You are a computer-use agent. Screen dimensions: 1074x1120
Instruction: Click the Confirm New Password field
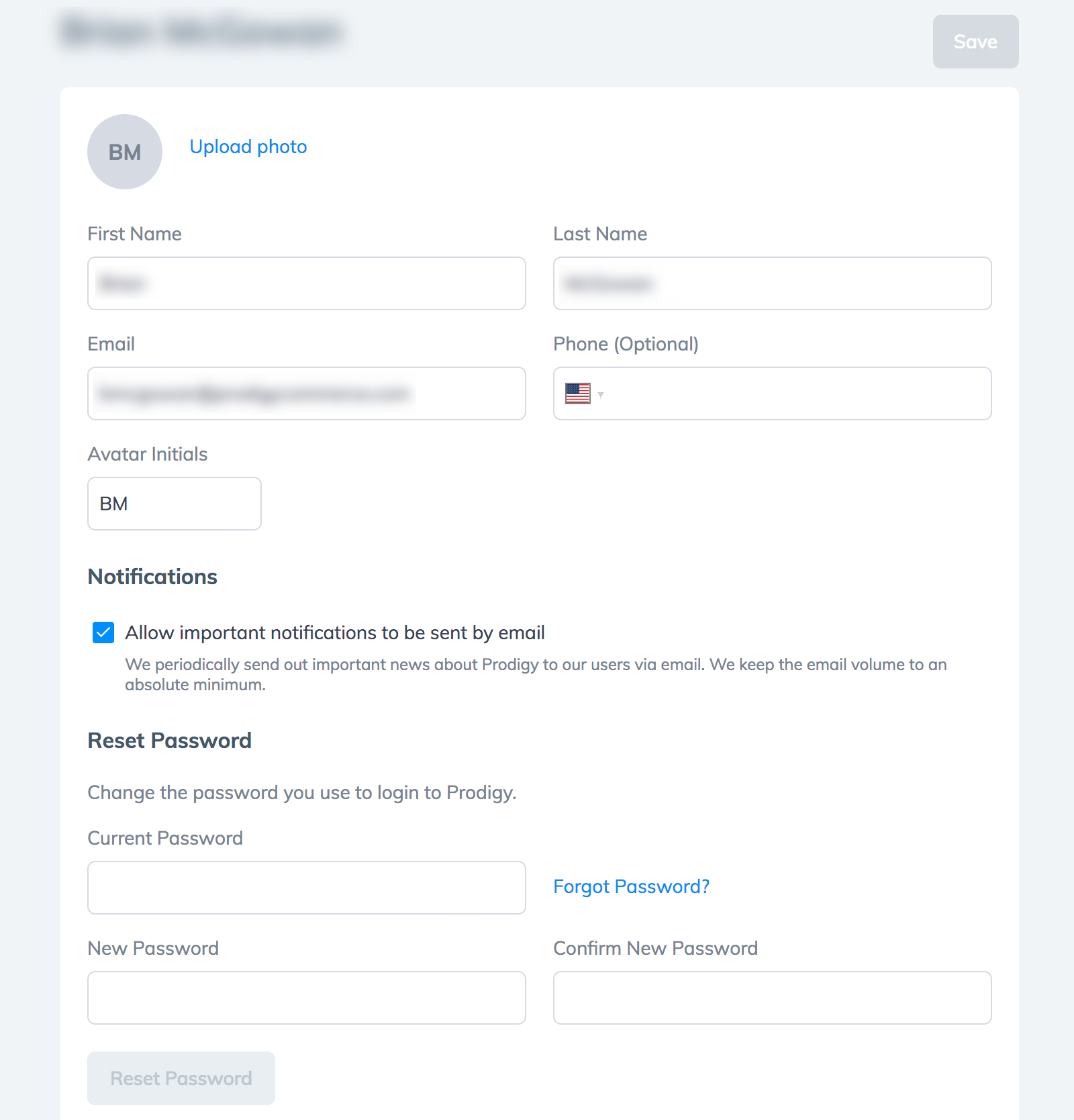(773, 998)
